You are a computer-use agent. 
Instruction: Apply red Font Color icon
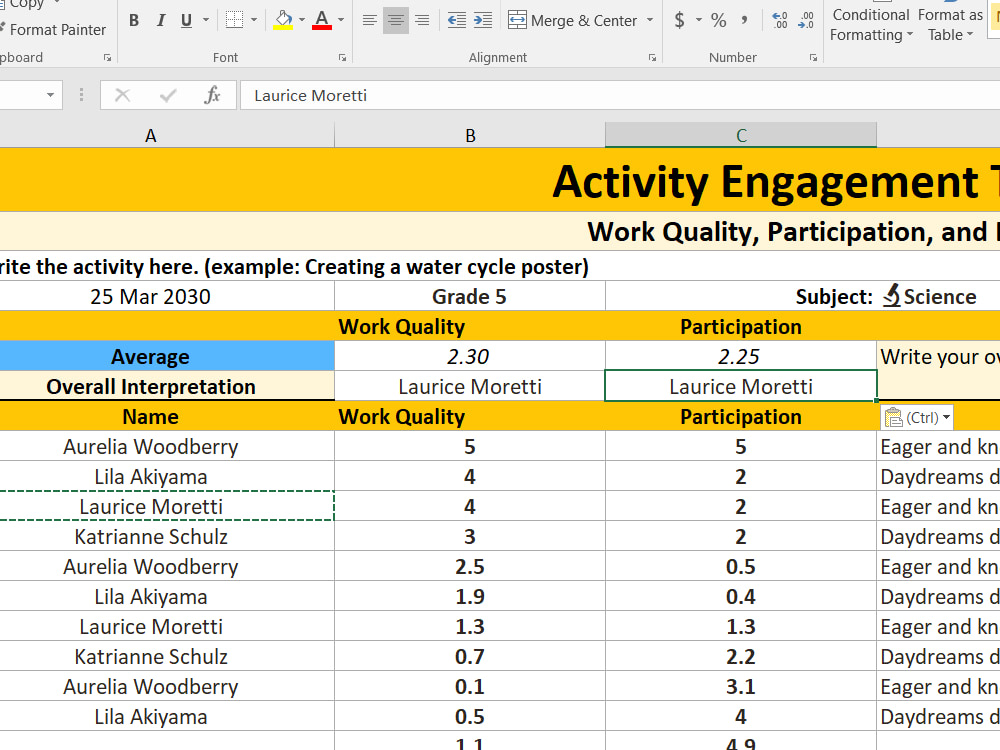pos(322,20)
